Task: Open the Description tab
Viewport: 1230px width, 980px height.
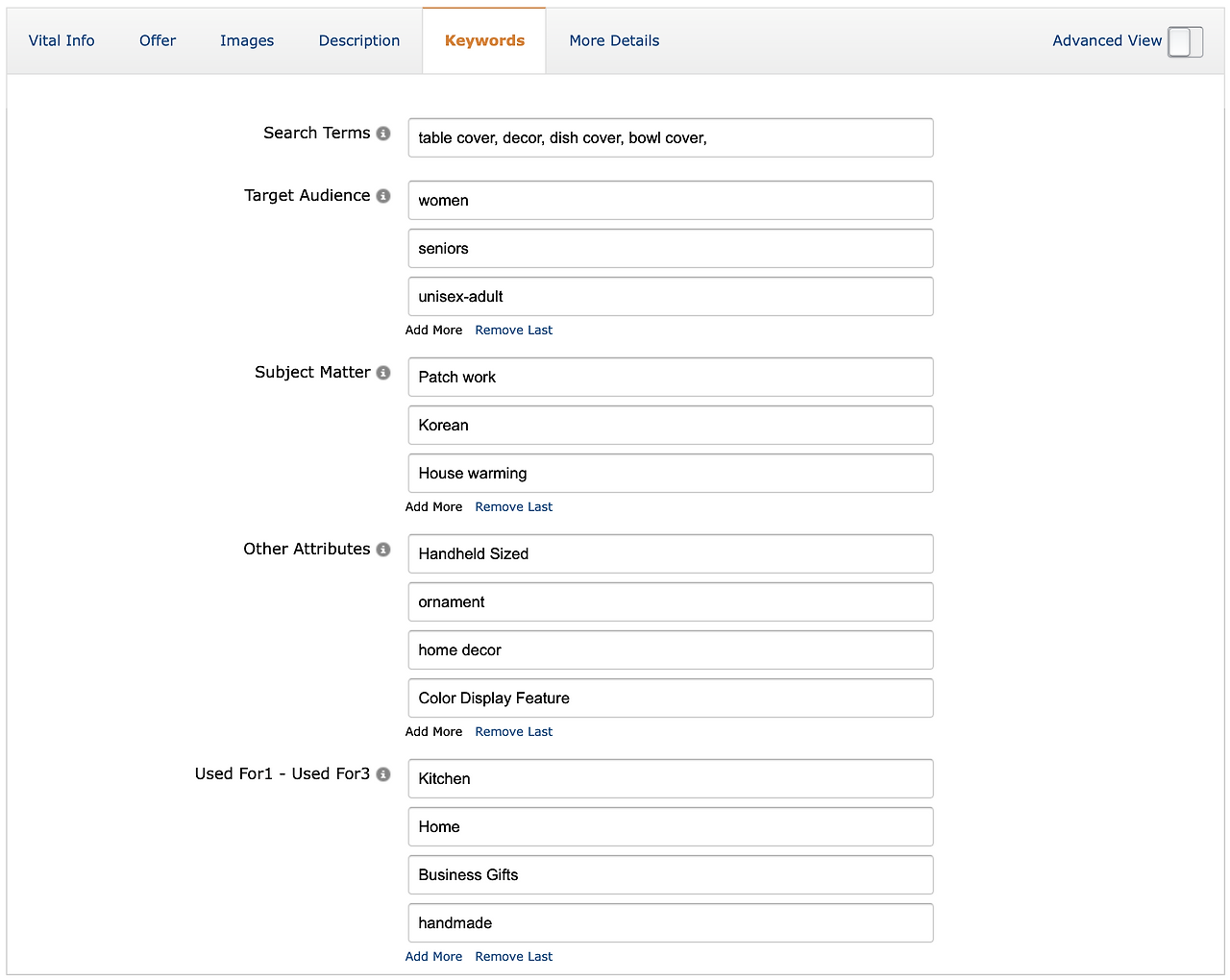Action: [x=359, y=40]
